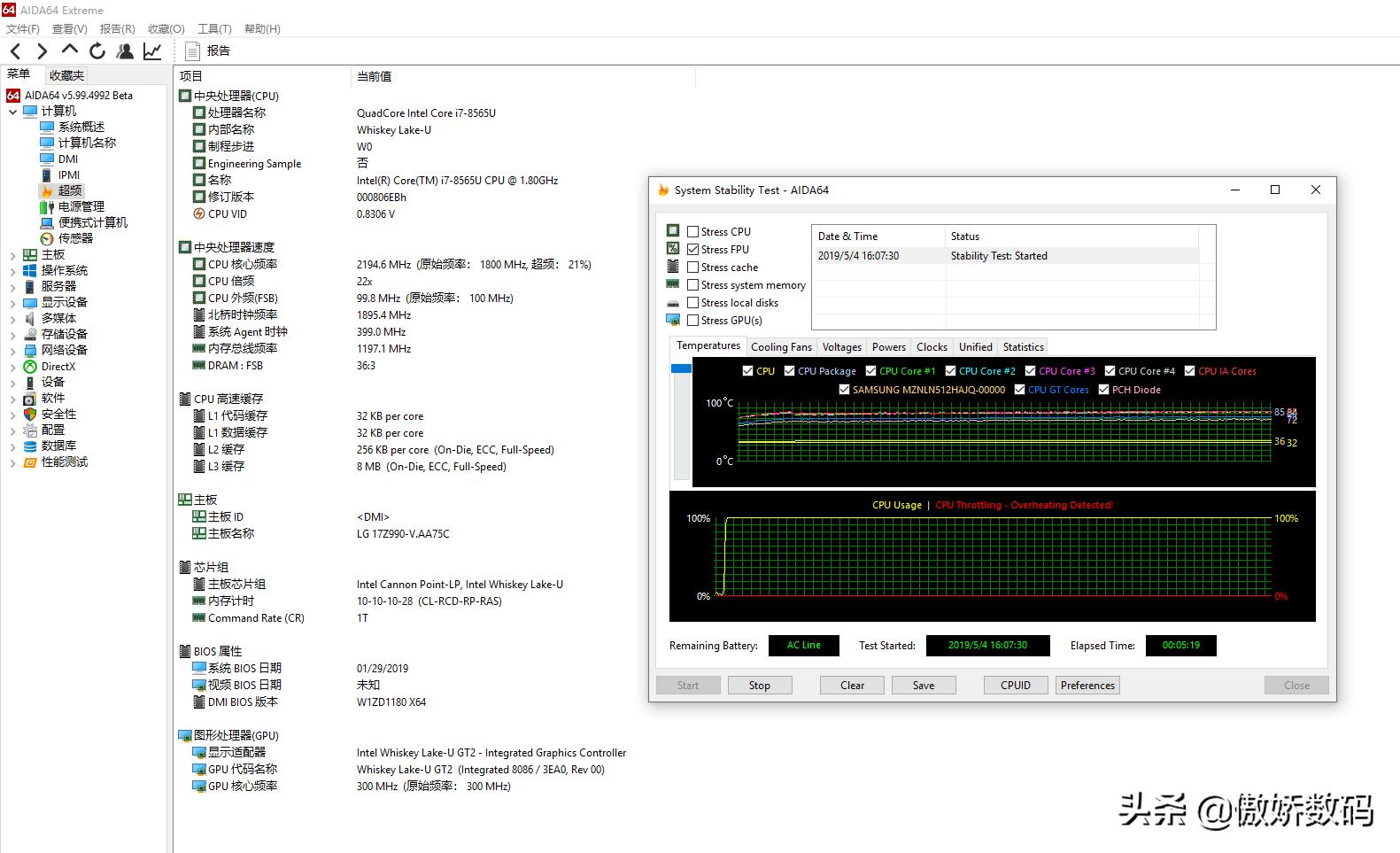
Task: Collapse the 计算机 tree node
Action: coord(12,112)
